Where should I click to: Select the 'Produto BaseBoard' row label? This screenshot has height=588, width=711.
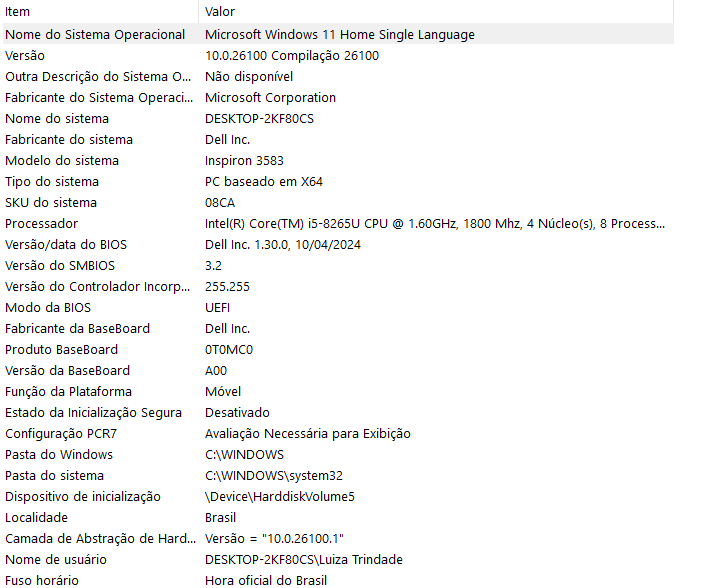[62, 350]
